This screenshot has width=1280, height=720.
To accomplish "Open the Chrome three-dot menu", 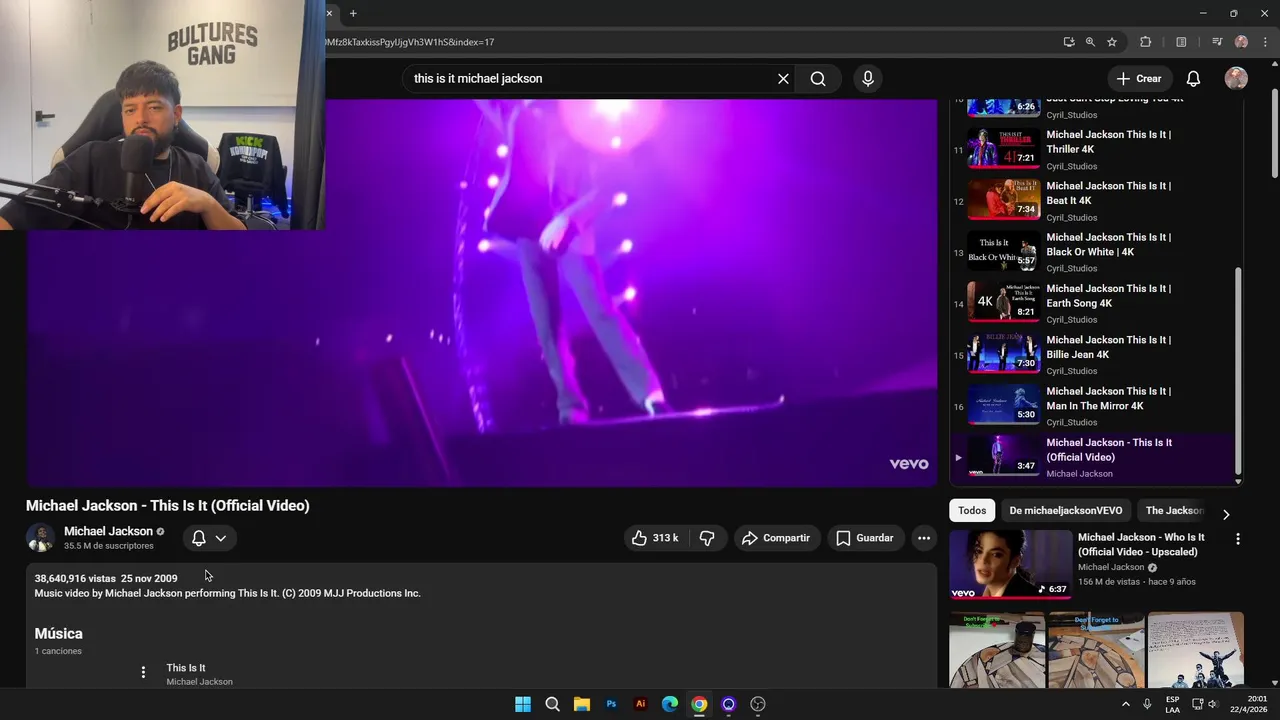I will 1265,42.
